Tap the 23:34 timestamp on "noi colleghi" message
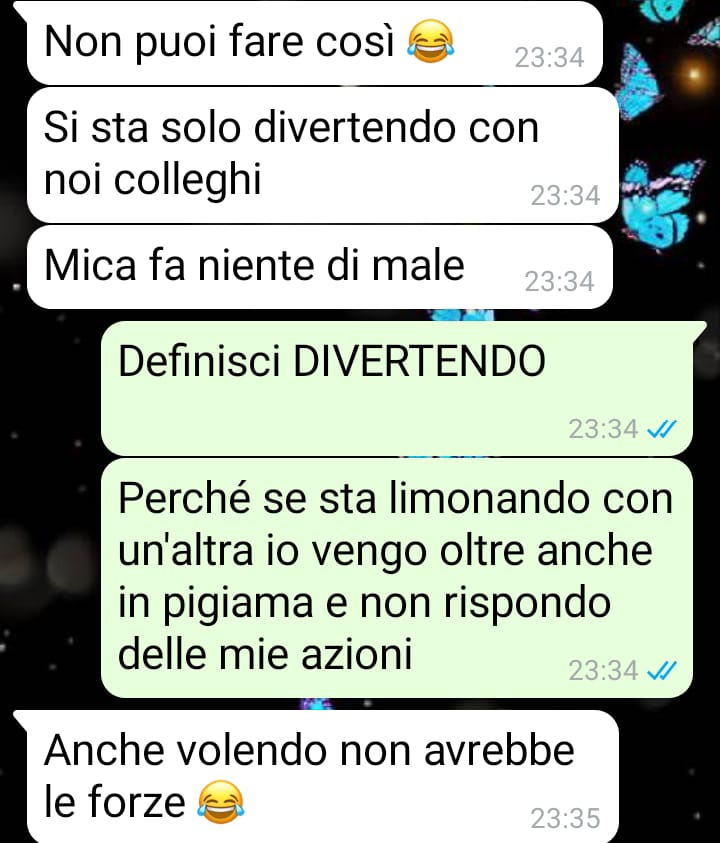 (x=565, y=196)
